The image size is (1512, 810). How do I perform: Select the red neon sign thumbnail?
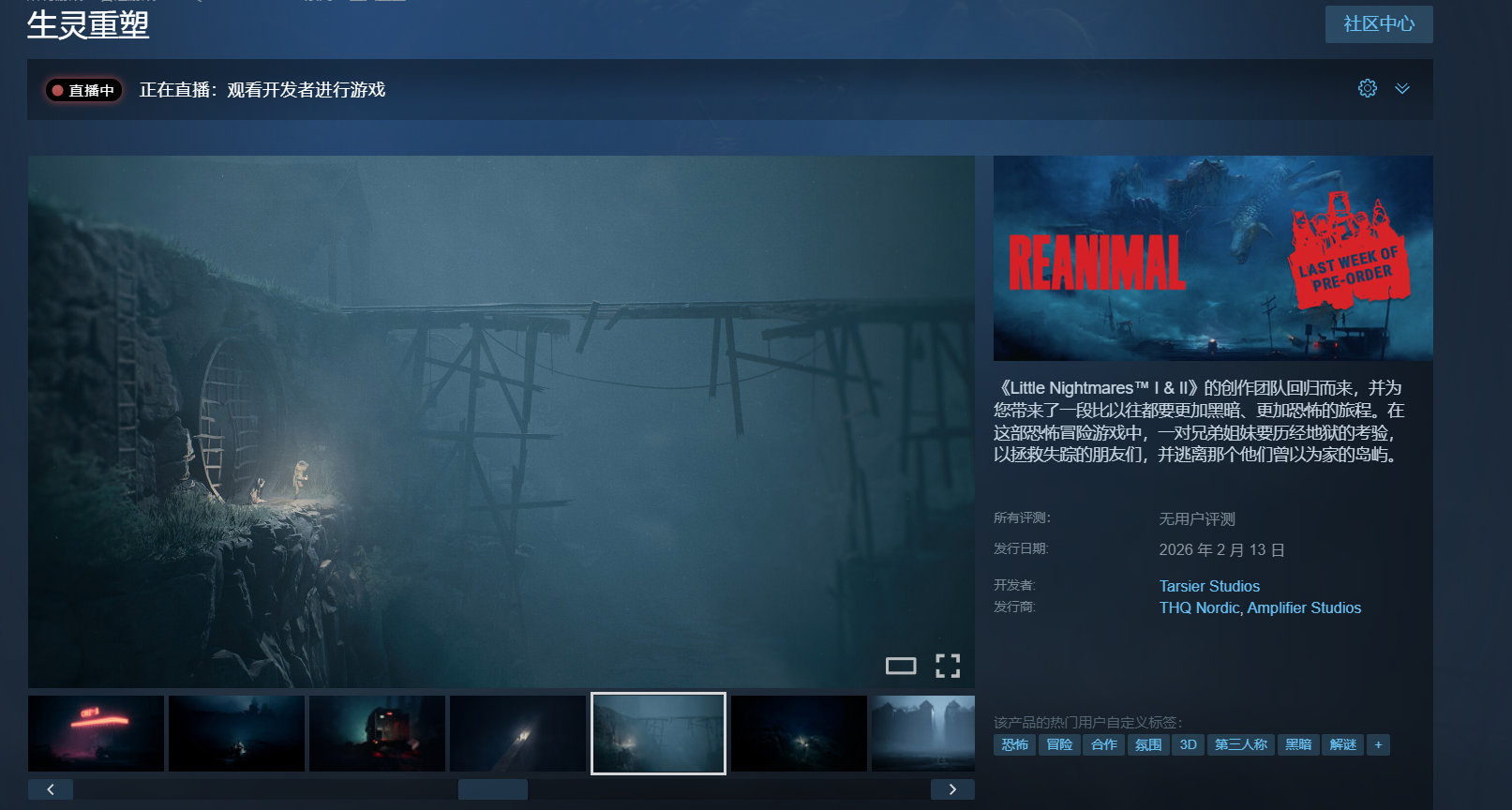[x=96, y=733]
